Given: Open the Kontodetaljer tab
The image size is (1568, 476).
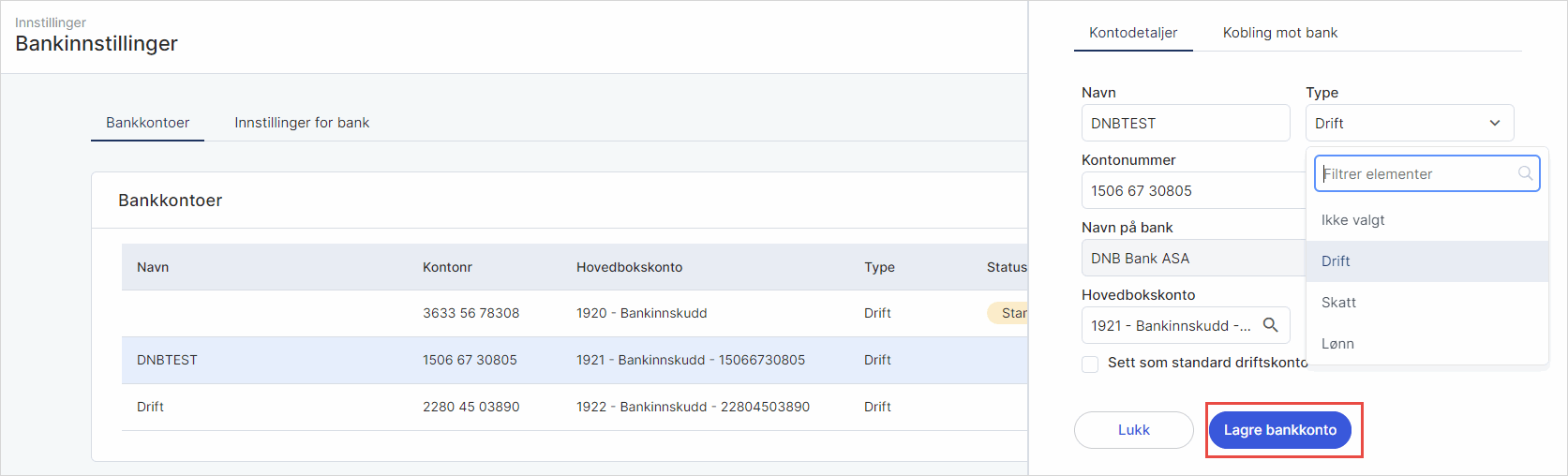Looking at the screenshot, I should coord(1132,33).
